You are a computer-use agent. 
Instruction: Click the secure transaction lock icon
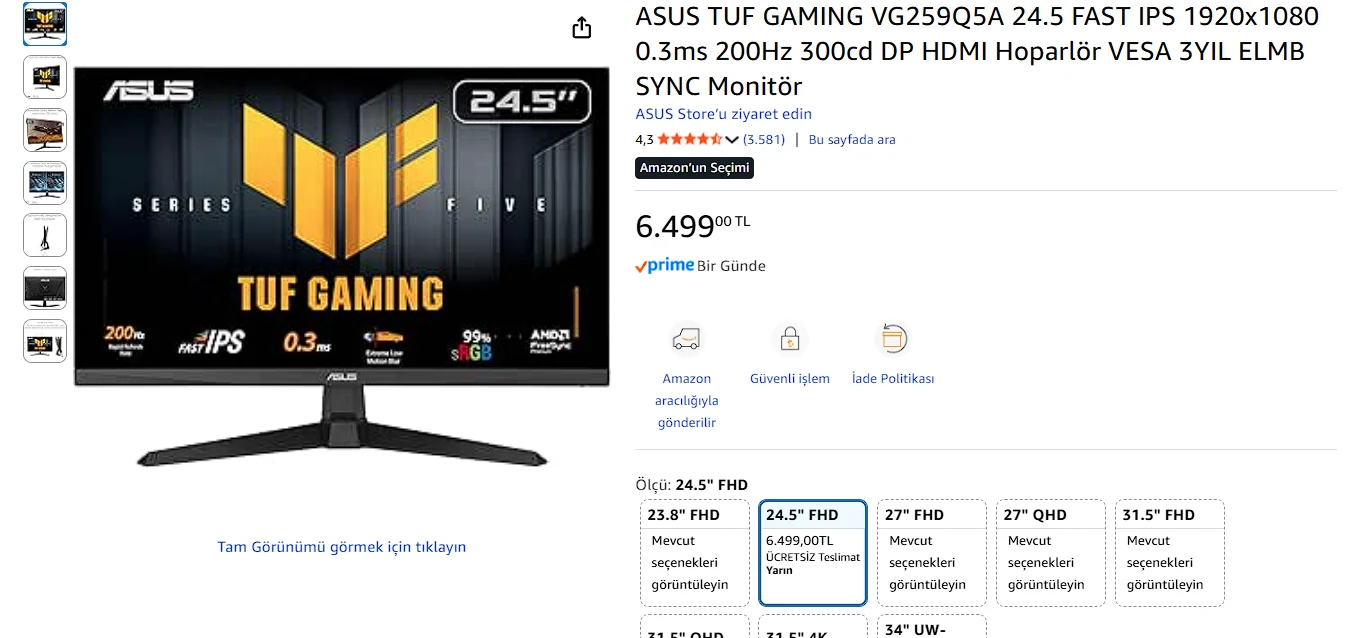pos(789,339)
